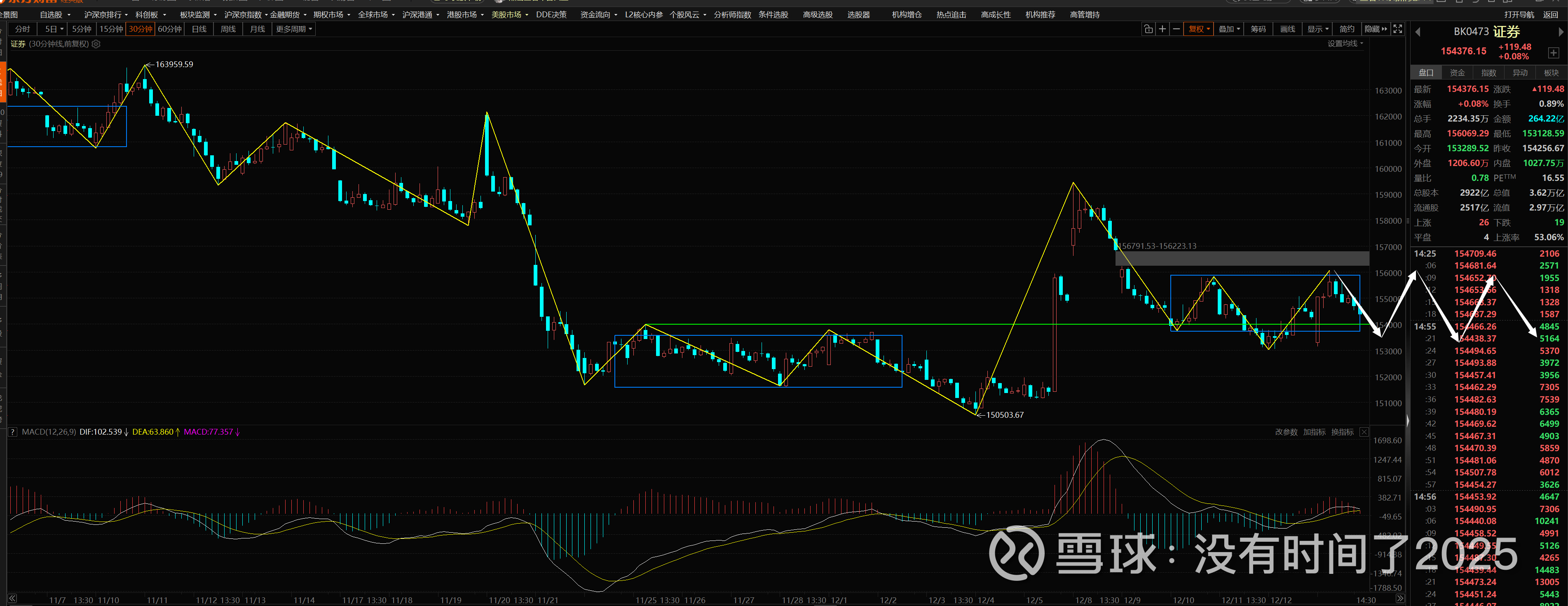
Task: Enter fullscreen chart mode icon
Action: pyautogui.click(x=1398, y=28)
